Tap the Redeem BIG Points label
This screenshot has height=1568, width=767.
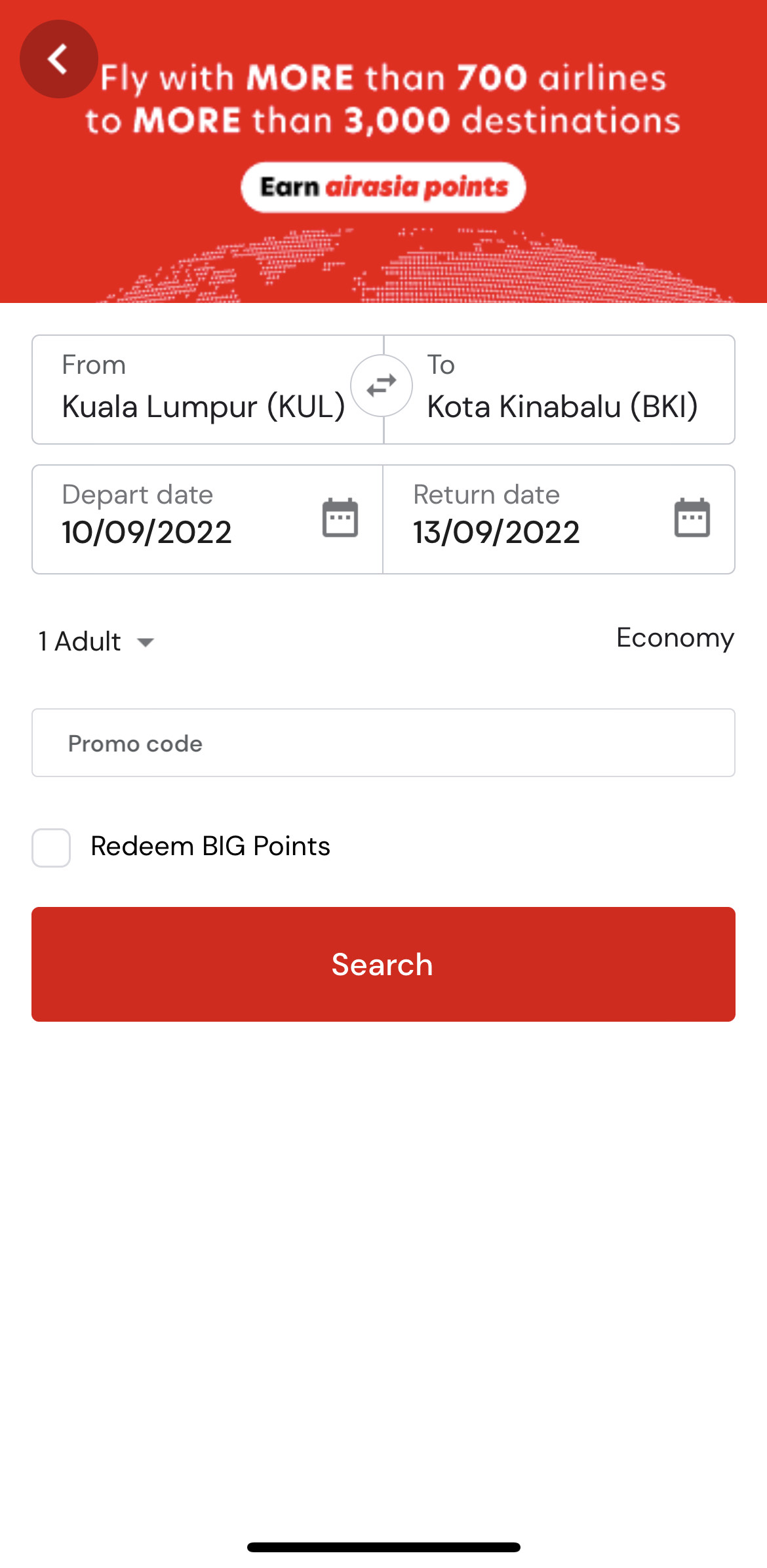210,846
